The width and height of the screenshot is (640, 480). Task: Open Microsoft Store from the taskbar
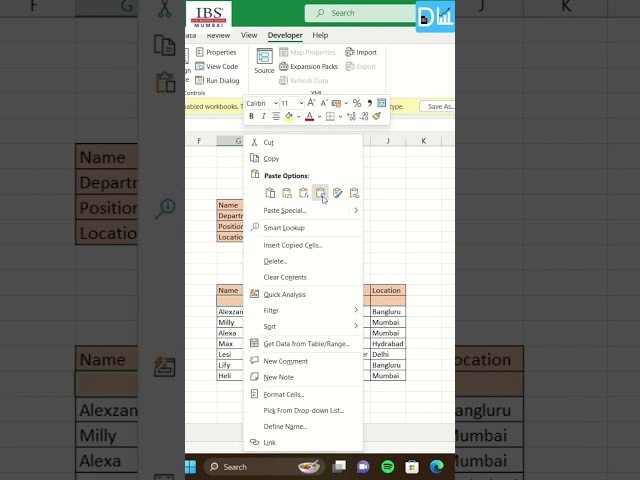(412, 467)
